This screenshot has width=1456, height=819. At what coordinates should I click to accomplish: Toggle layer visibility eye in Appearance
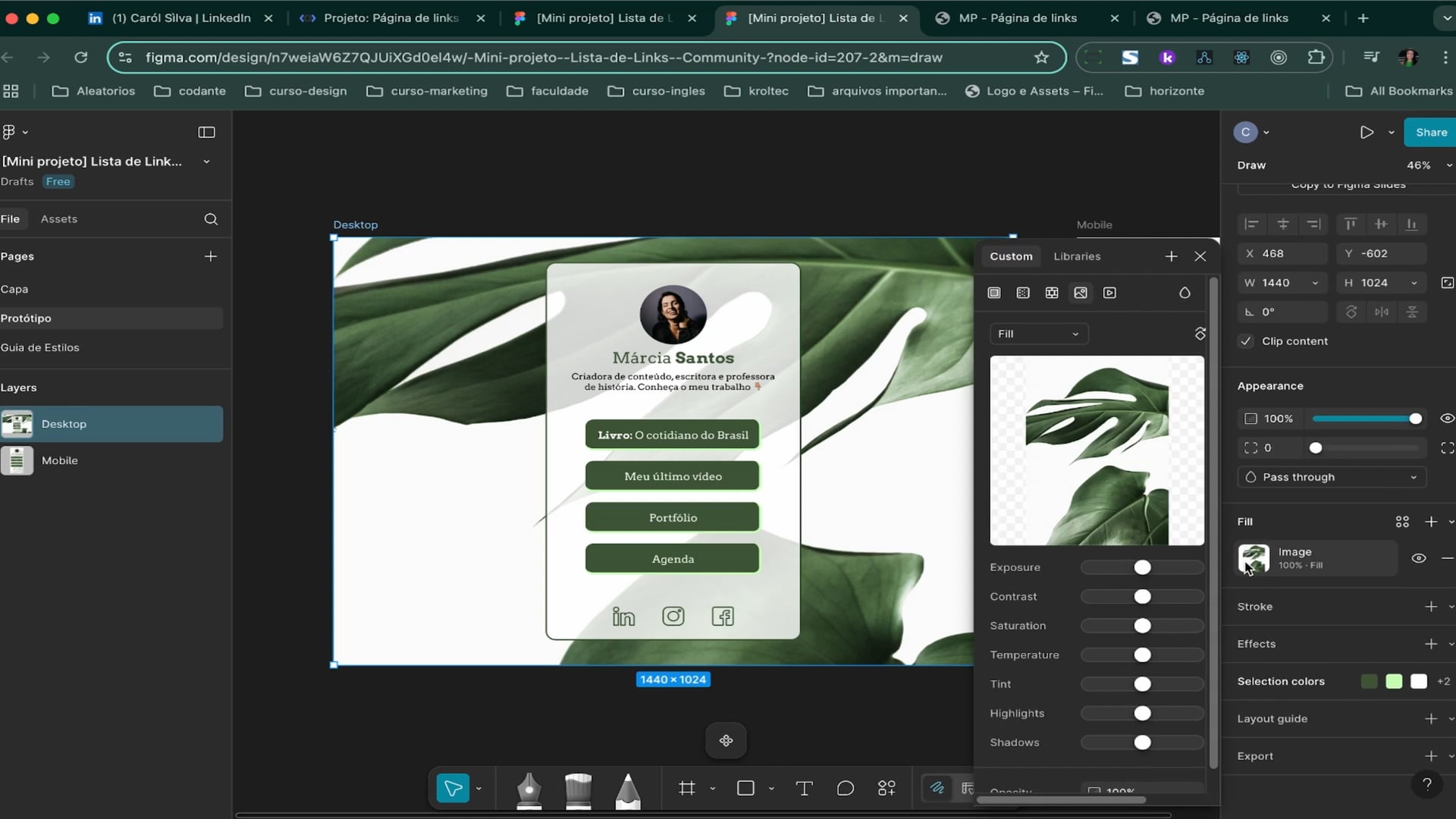click(x=1447, y=419)
